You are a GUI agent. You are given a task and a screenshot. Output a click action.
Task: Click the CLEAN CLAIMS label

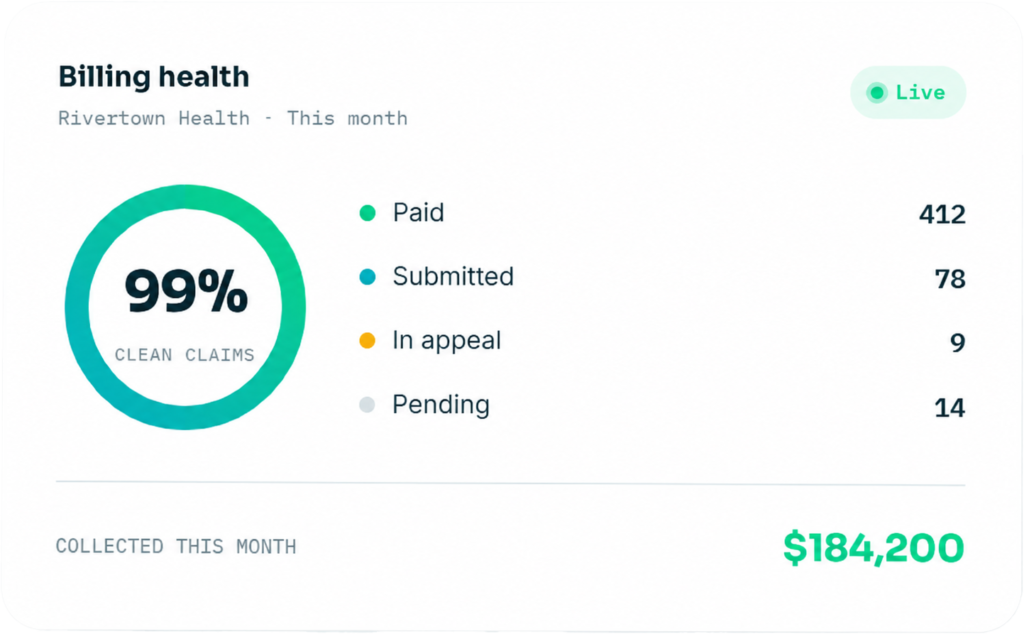click(185, 355)
